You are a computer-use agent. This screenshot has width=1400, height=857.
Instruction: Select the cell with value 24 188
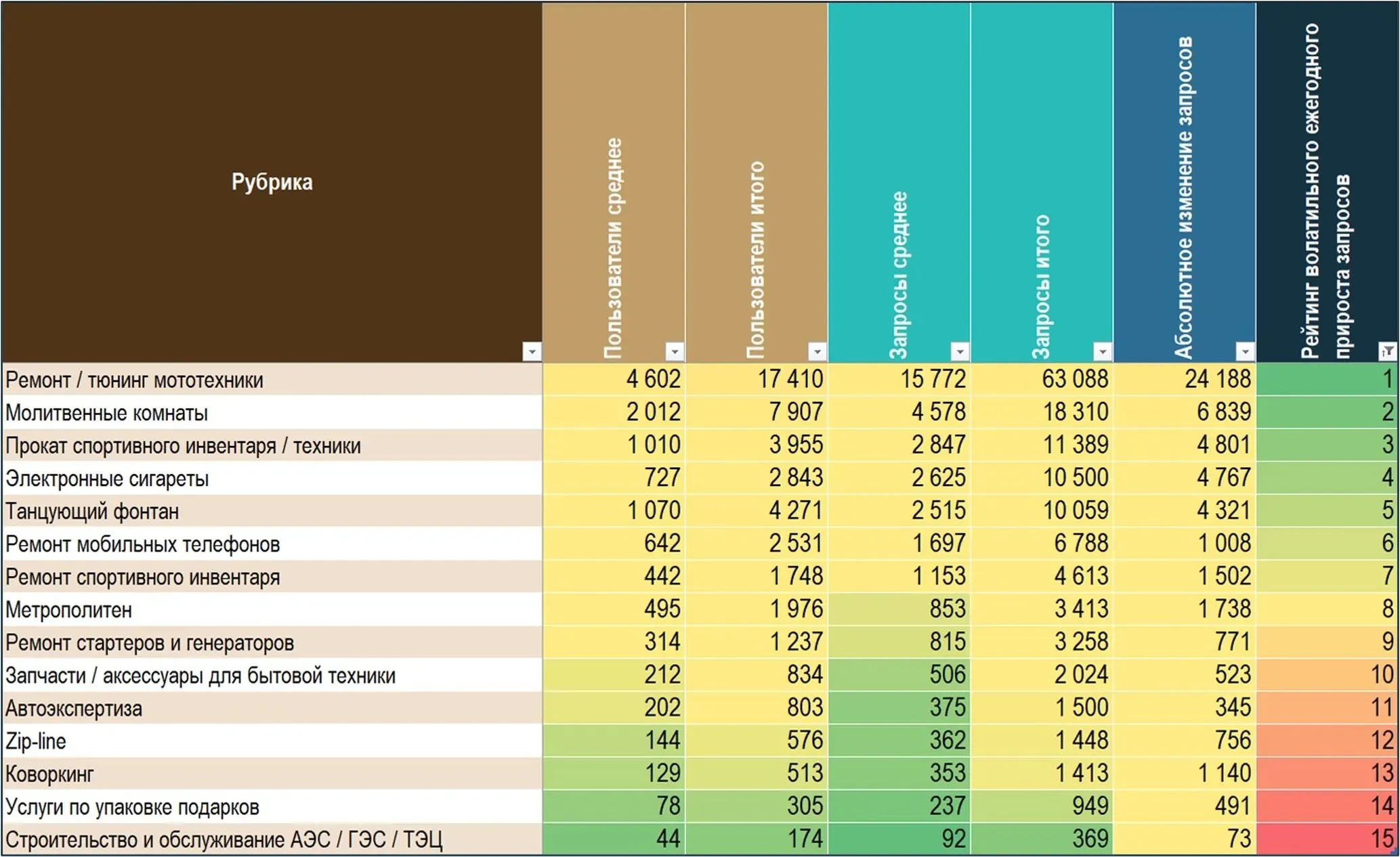pyautogui.click(x=1185, y=379)
